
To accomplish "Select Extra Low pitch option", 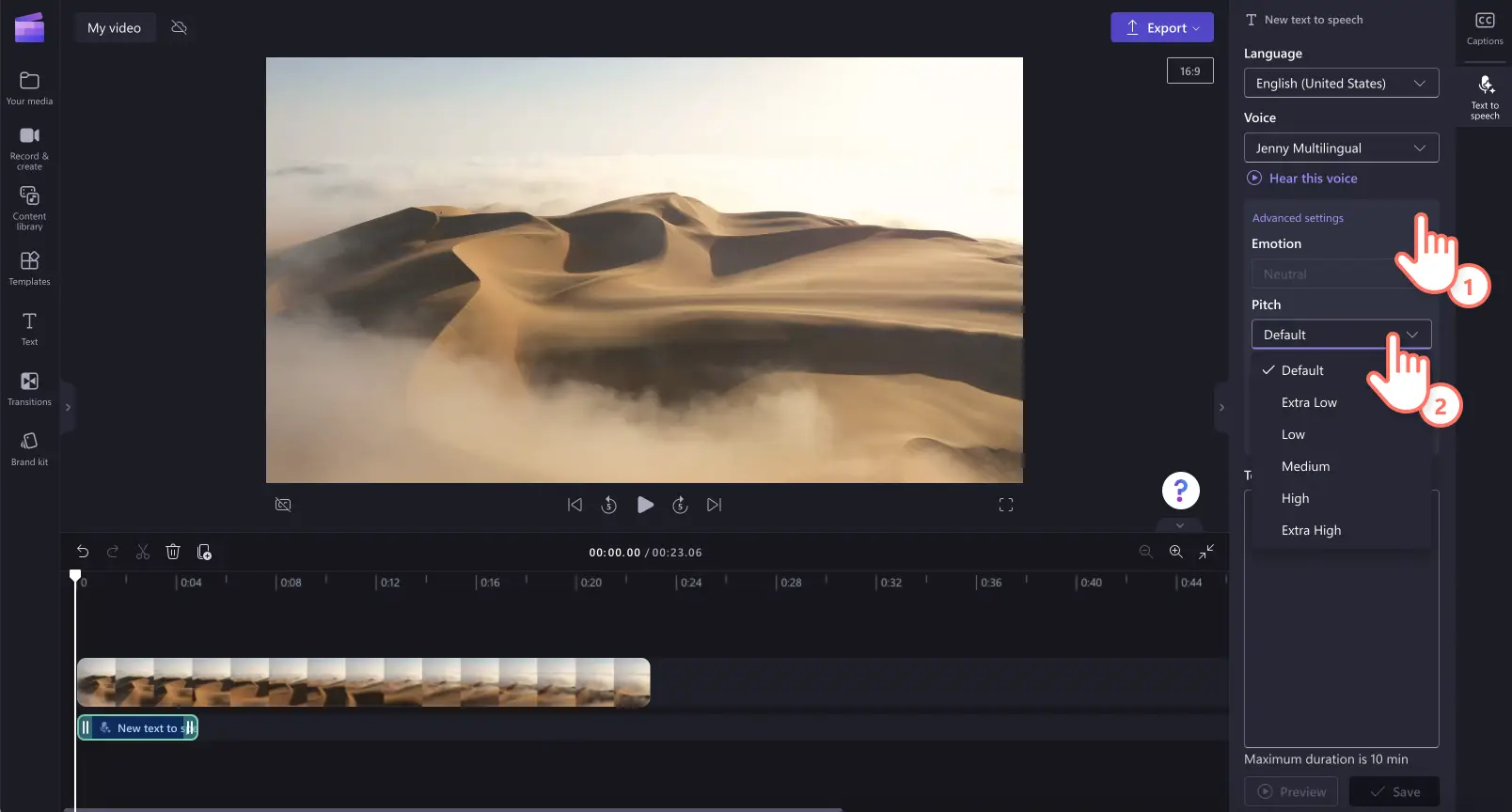I will coord(1341,402).
